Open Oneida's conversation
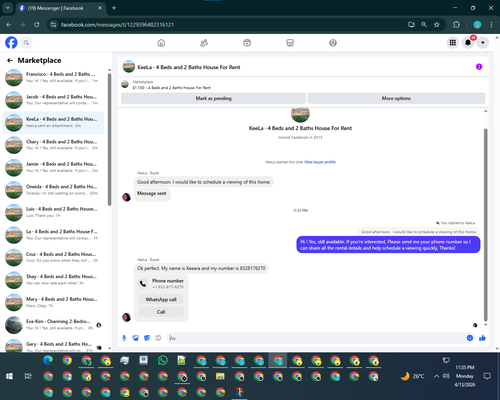 click(x=53, y=190)
